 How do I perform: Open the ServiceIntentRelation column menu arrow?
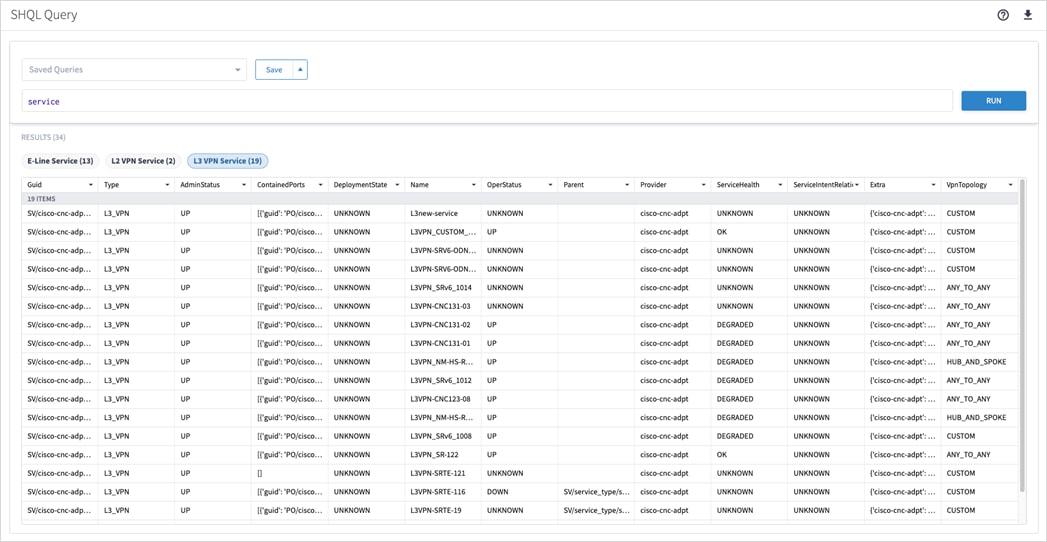(857, 184)
